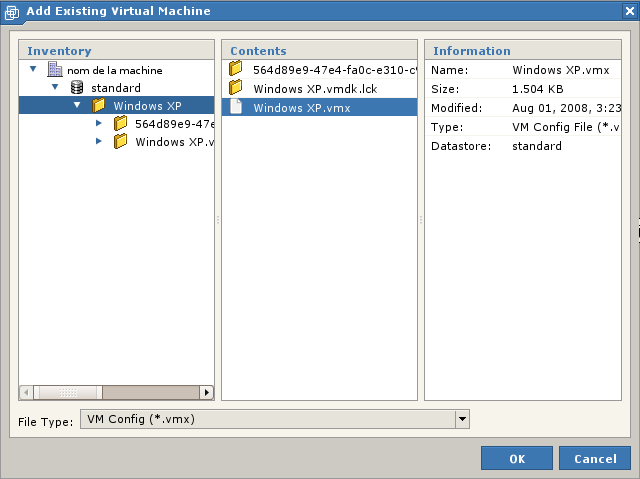Click the 564d89e9 folder icon in Contents list
The height and width of the screenshot is (479, 640).
tap(236, 69)
